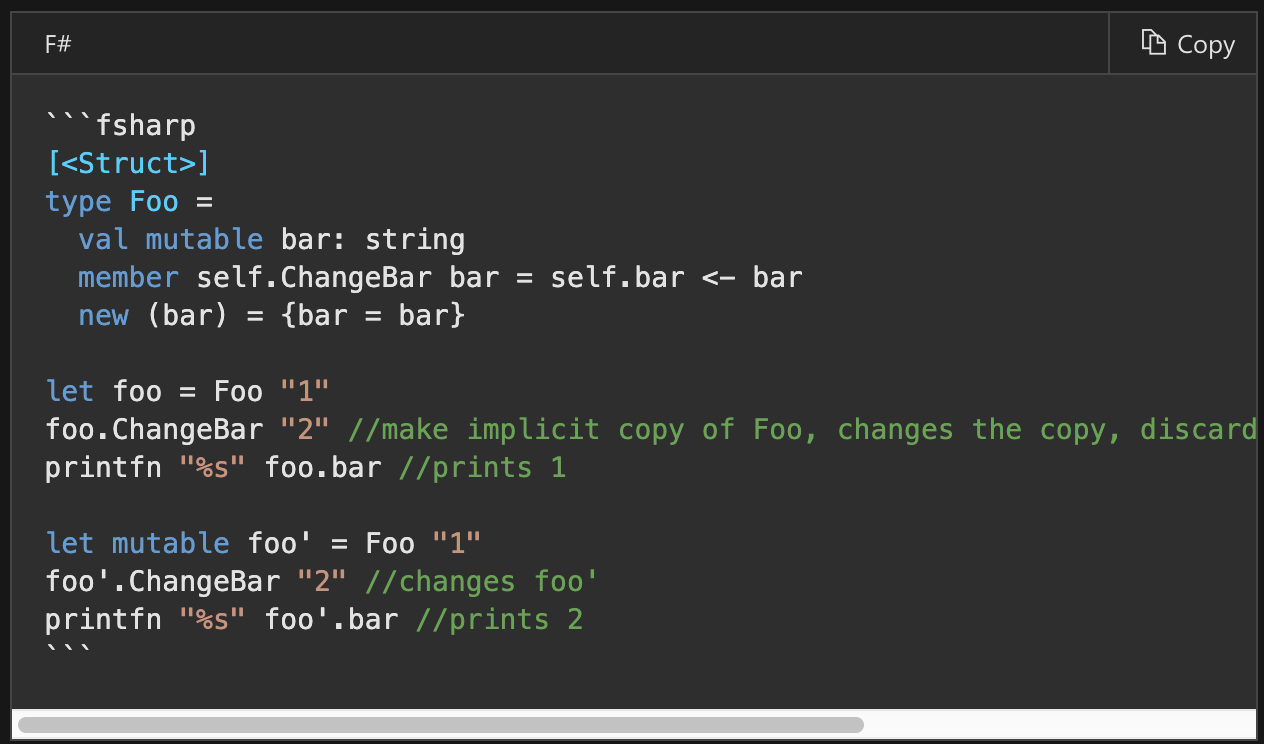Select the F# language label
This screenshot has width=1264, height=744.
pyautogui.click(x=57, y=44)
